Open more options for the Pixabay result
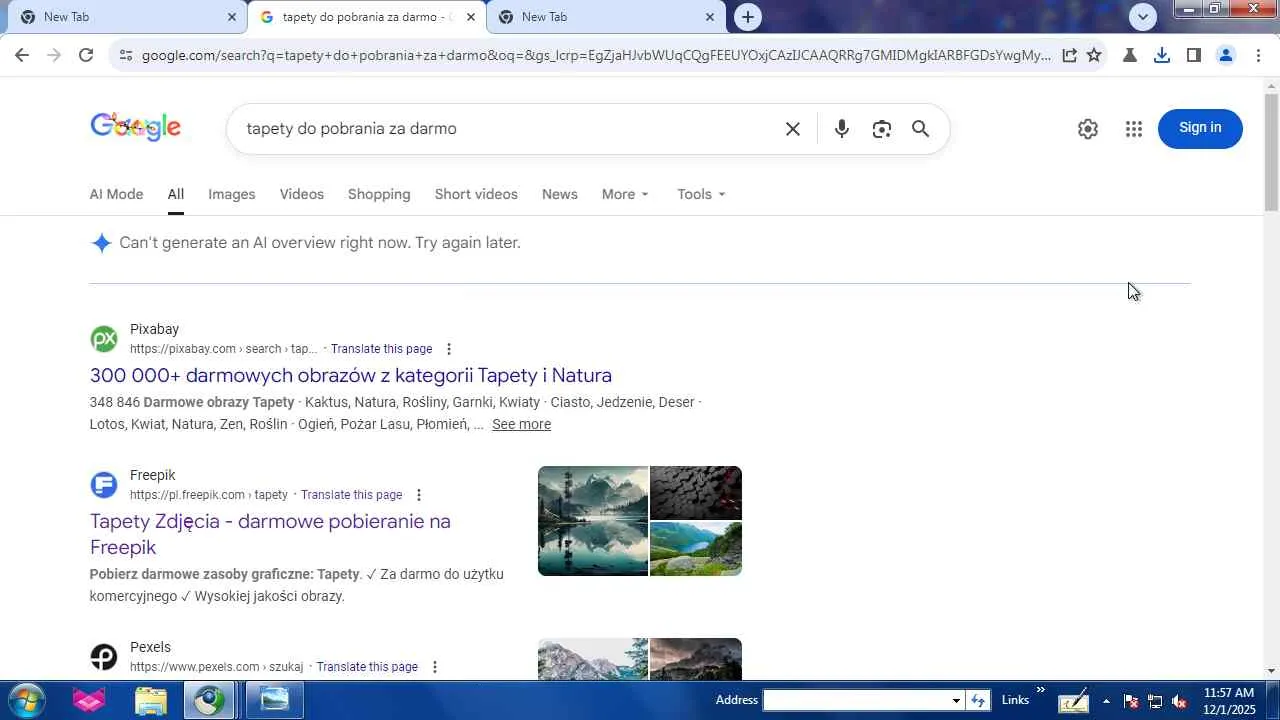The height and width of the screenshot is (720, 1280). (x=449, y=349)
